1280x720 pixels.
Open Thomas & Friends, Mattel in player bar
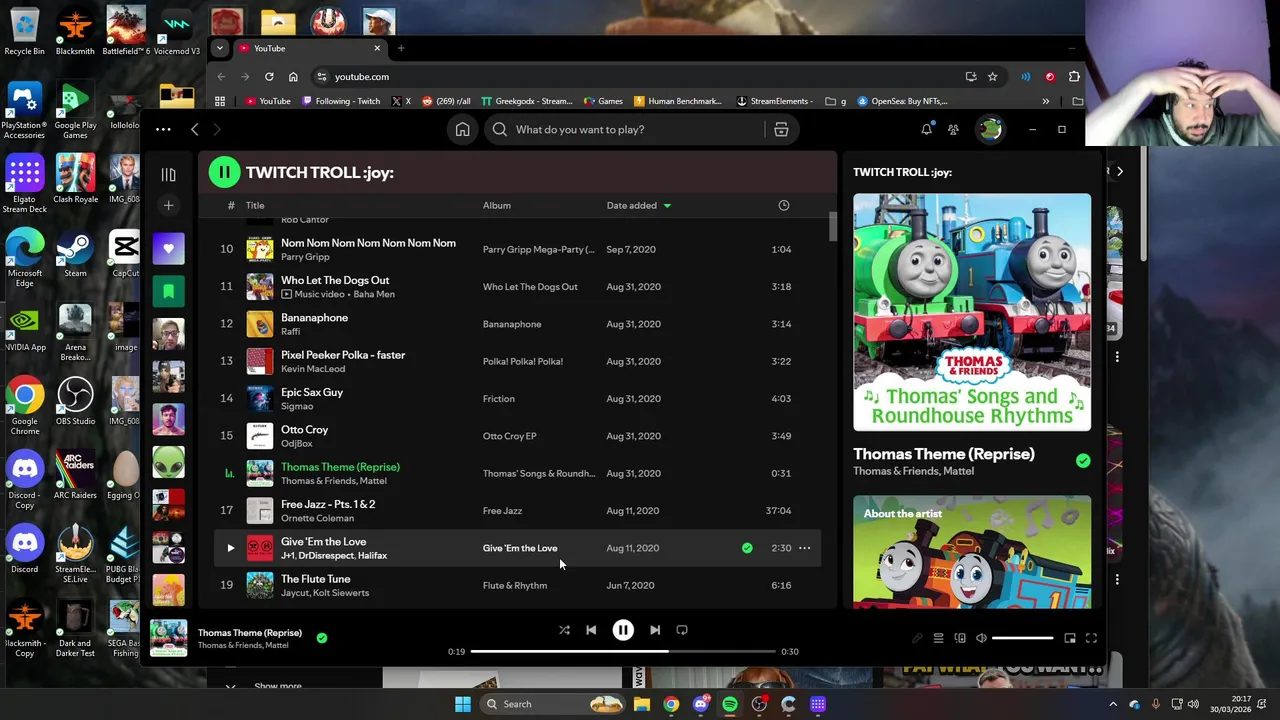coord(243,646)
